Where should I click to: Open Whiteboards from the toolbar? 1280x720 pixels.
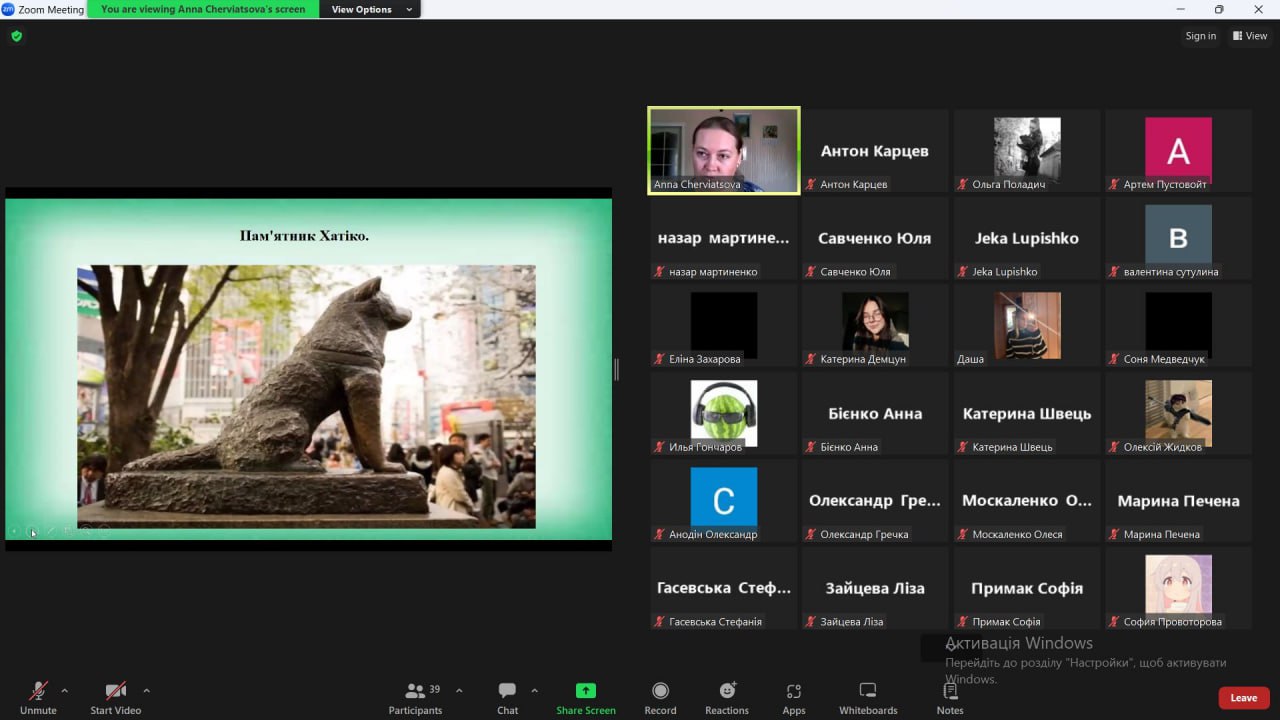click(868, 691)
